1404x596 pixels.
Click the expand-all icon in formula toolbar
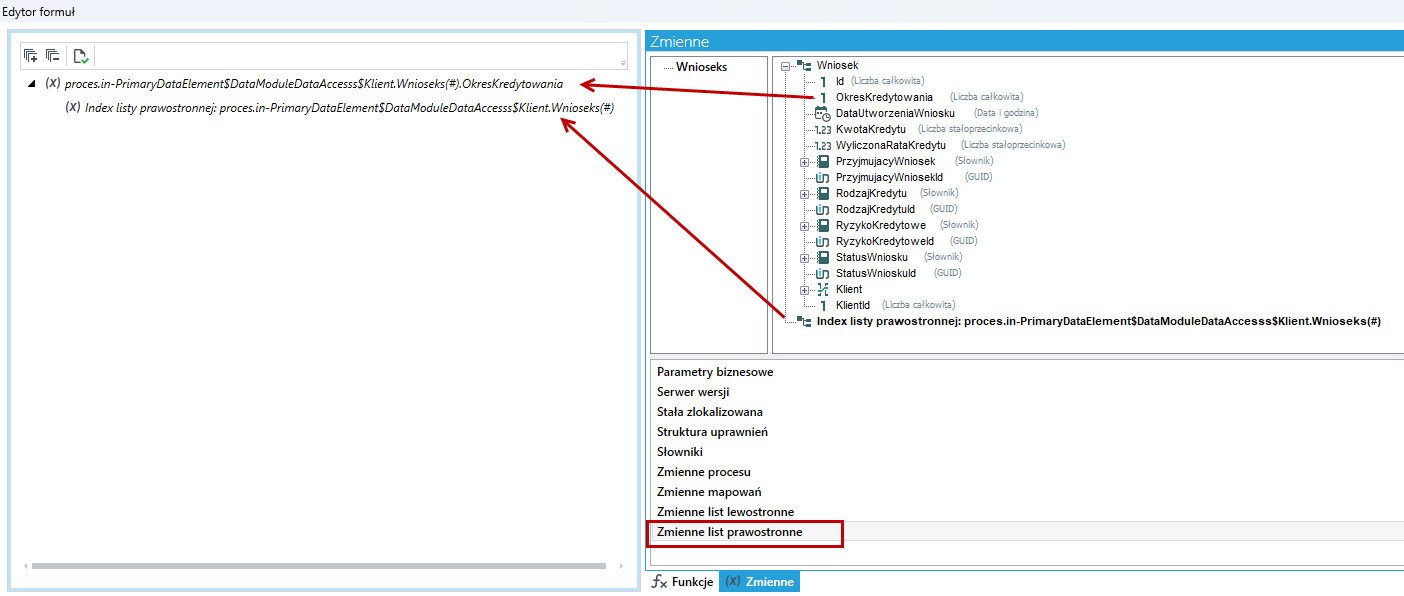click(30, 56)
